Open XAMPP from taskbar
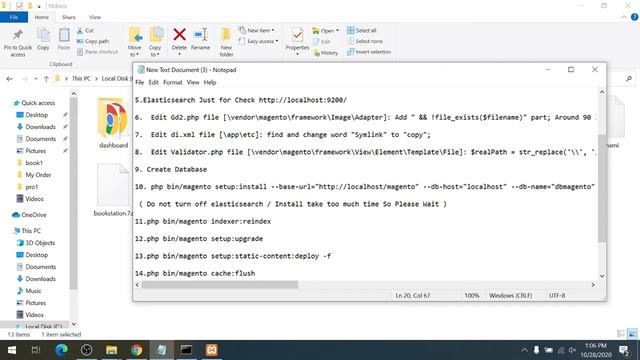The width and height of the screenshot is (640, 360). [x=211, y=350]
